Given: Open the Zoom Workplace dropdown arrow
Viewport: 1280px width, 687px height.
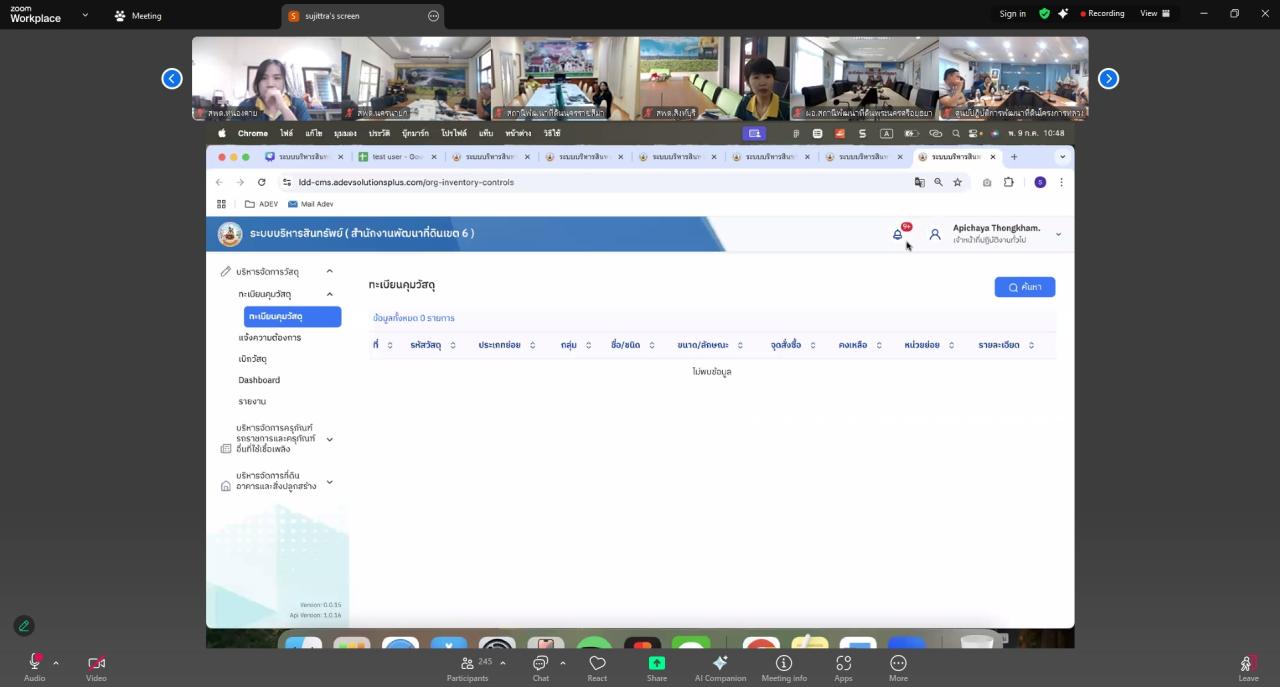Looking at the screenshot, I should click(x=85, y=15).
